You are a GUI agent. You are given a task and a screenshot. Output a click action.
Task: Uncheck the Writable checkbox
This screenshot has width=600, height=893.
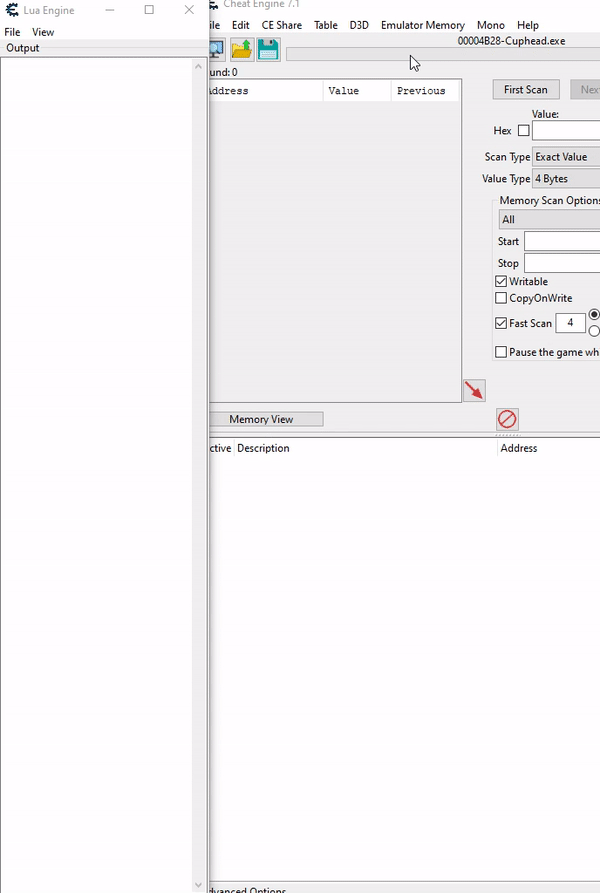click(501, 281)
